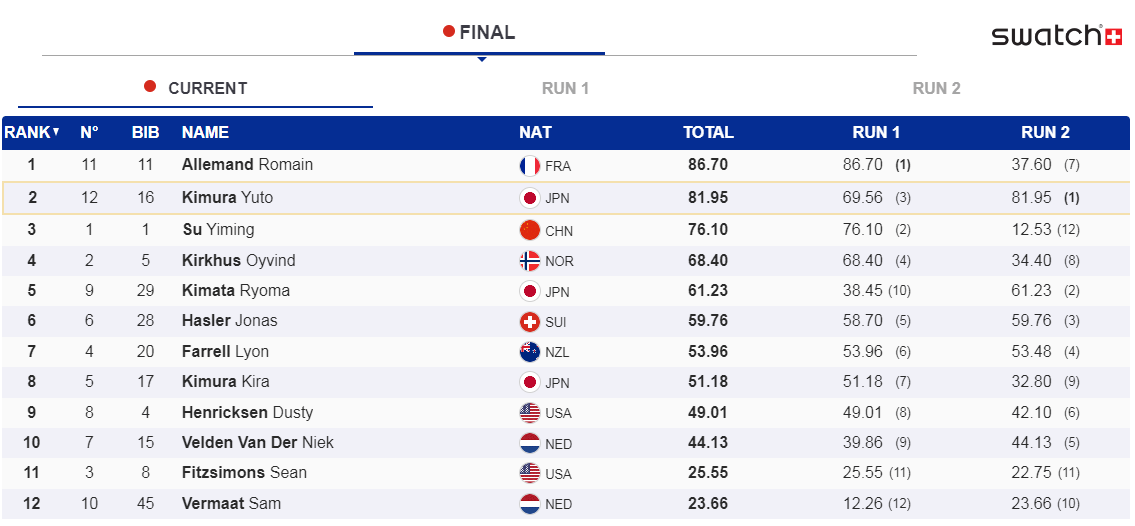Open athlete Allemand Romain's name link
This screenshot has height=526, width=1135.
247,165
